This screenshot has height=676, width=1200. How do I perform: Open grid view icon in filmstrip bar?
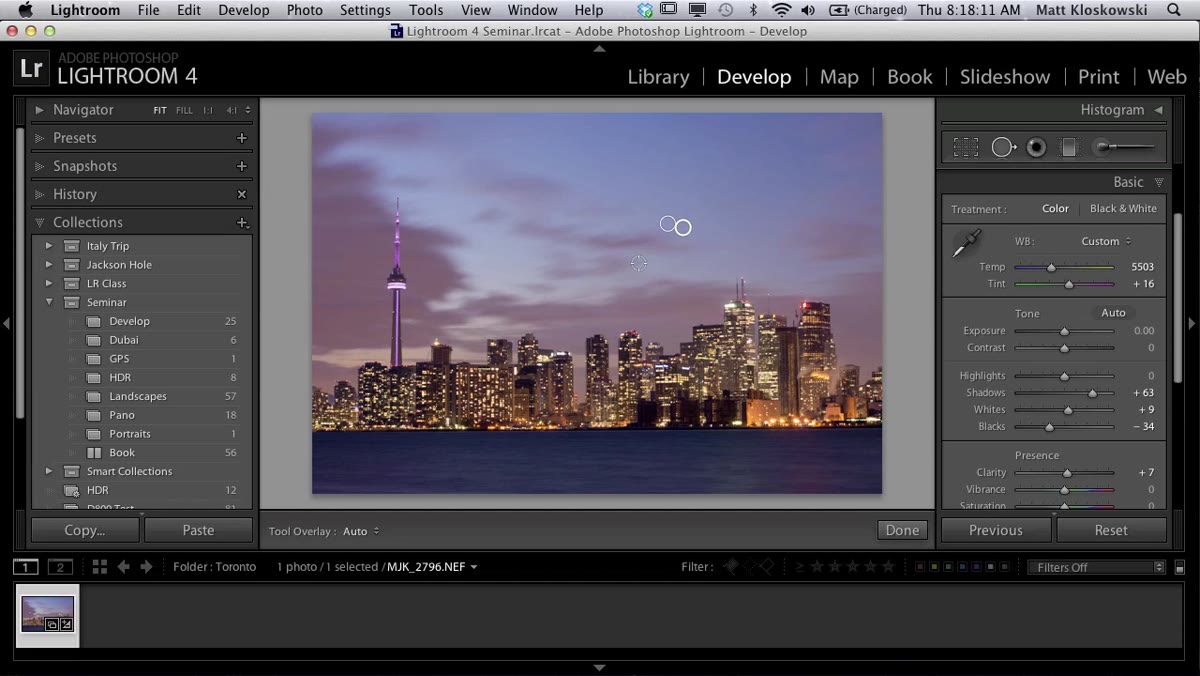click(99, 567)
